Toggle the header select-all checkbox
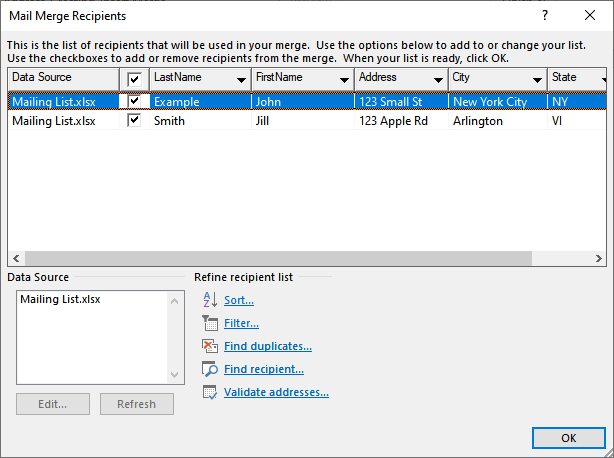The height and width of the screenshot is (458, 614). point(134,80)
